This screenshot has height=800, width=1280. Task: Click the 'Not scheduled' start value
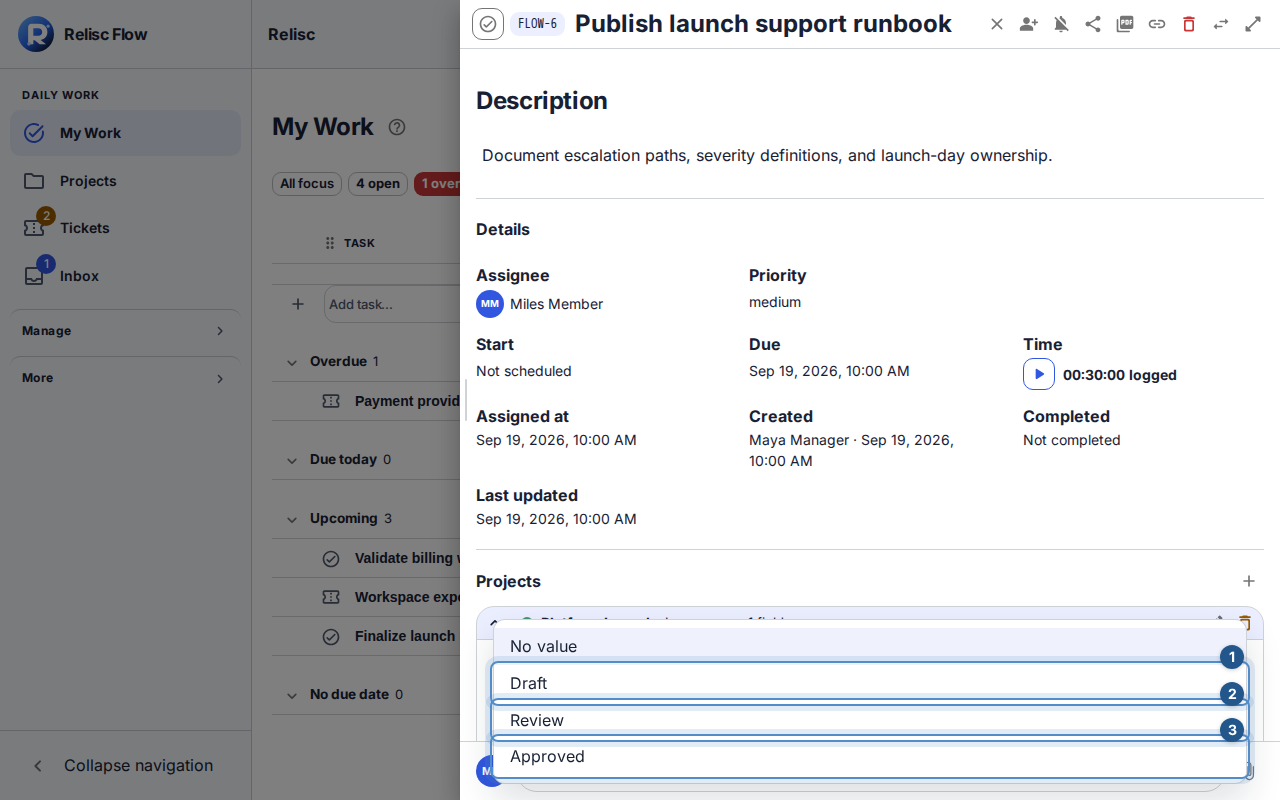tap(524, 371)
